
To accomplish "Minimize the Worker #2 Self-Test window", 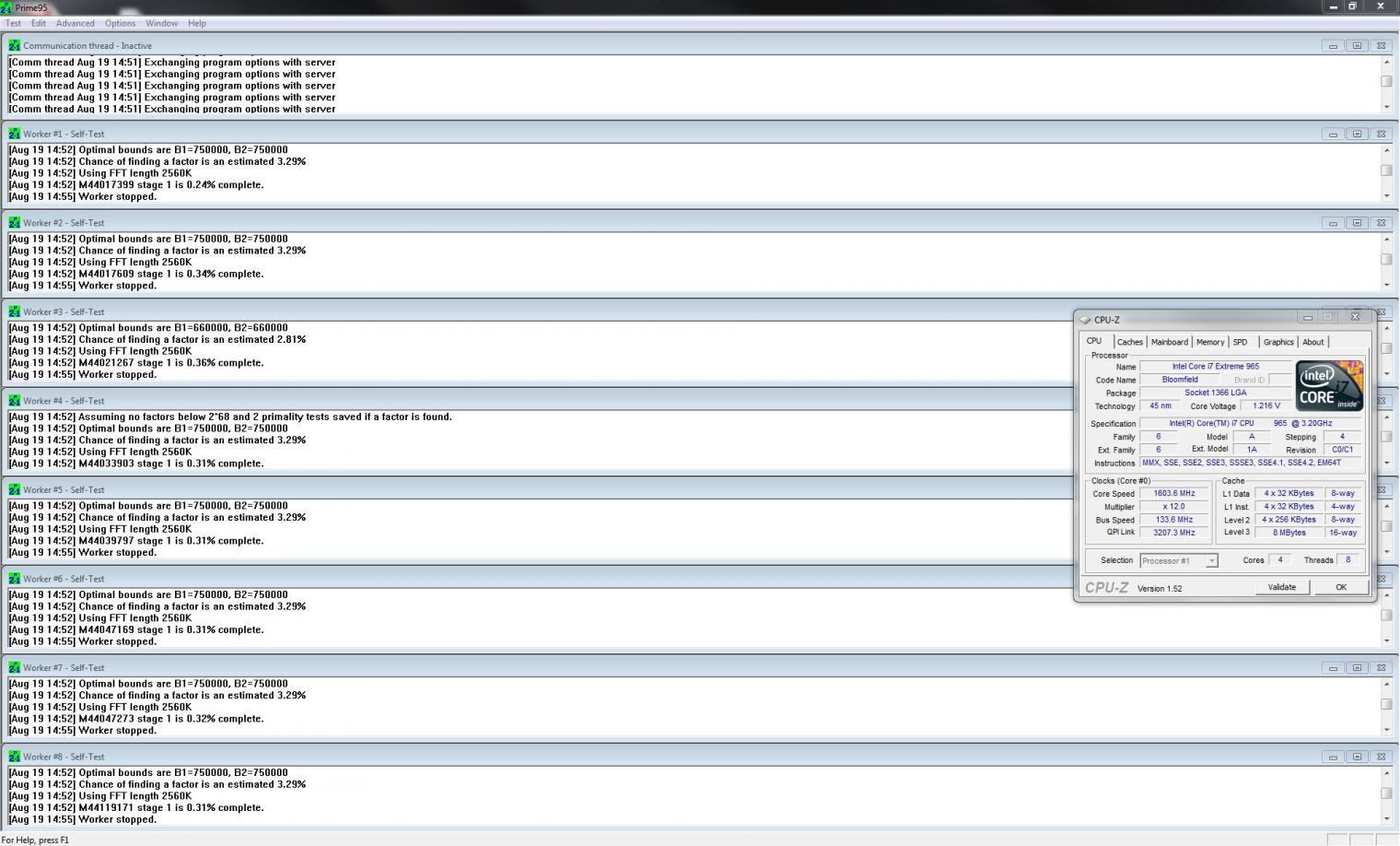I will click(1333, 223).
